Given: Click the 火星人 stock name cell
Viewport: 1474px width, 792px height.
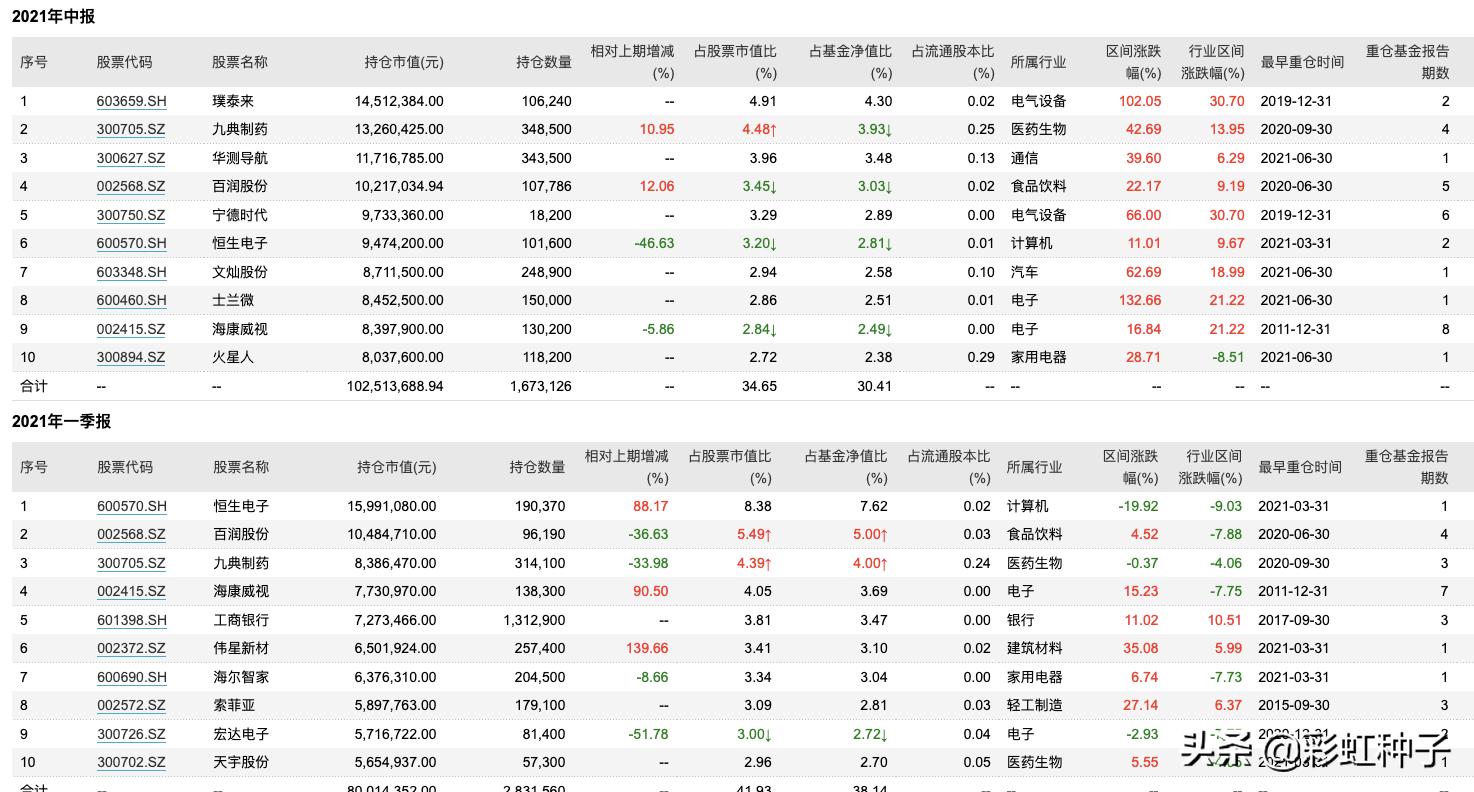Looking at the screenshot, I should point(233,357).
